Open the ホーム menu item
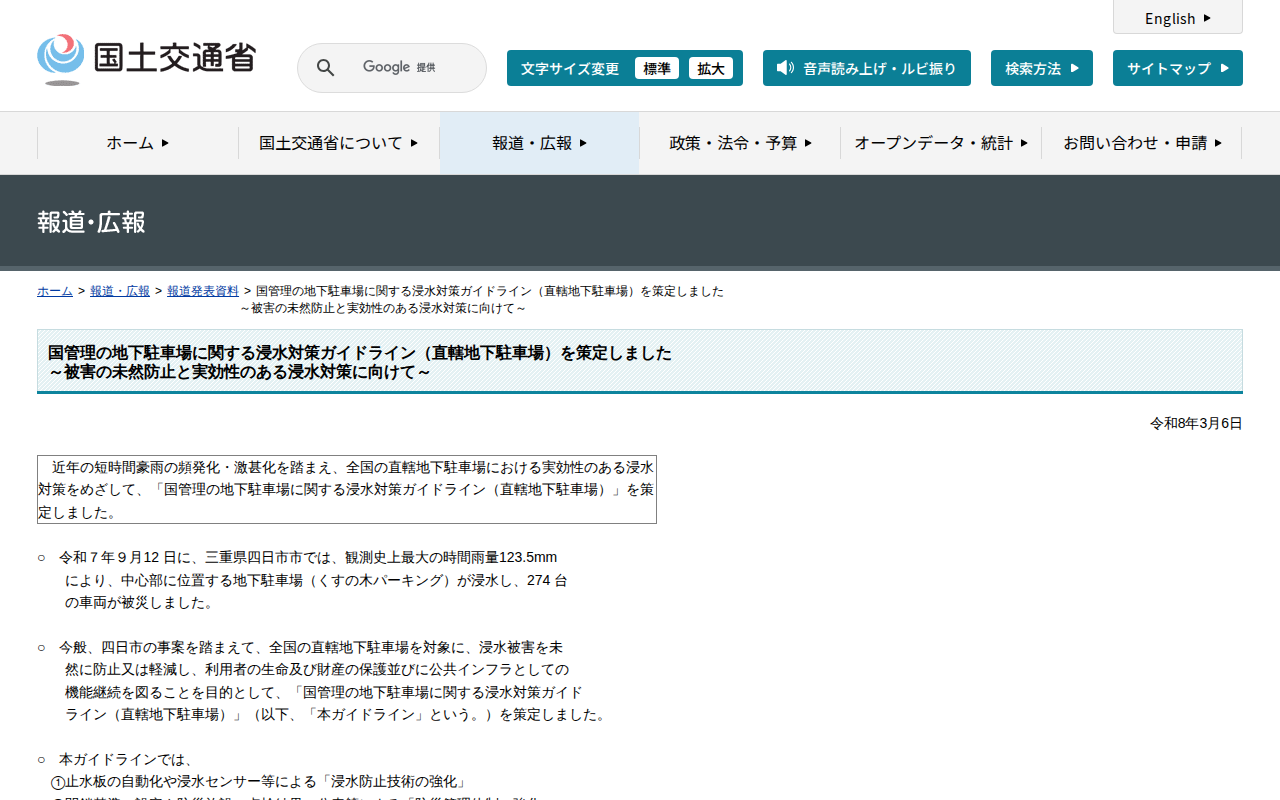 click(138, 143)
